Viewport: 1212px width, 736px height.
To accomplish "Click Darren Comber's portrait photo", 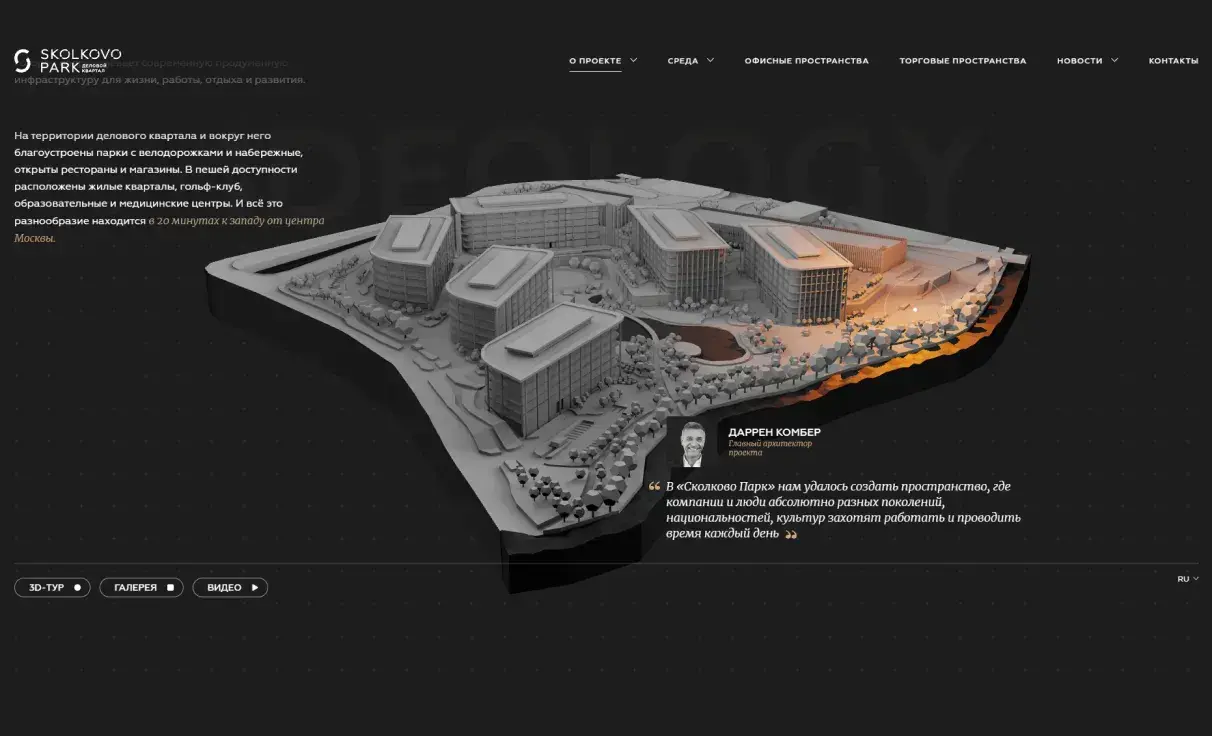I will [x=690, y=443].
